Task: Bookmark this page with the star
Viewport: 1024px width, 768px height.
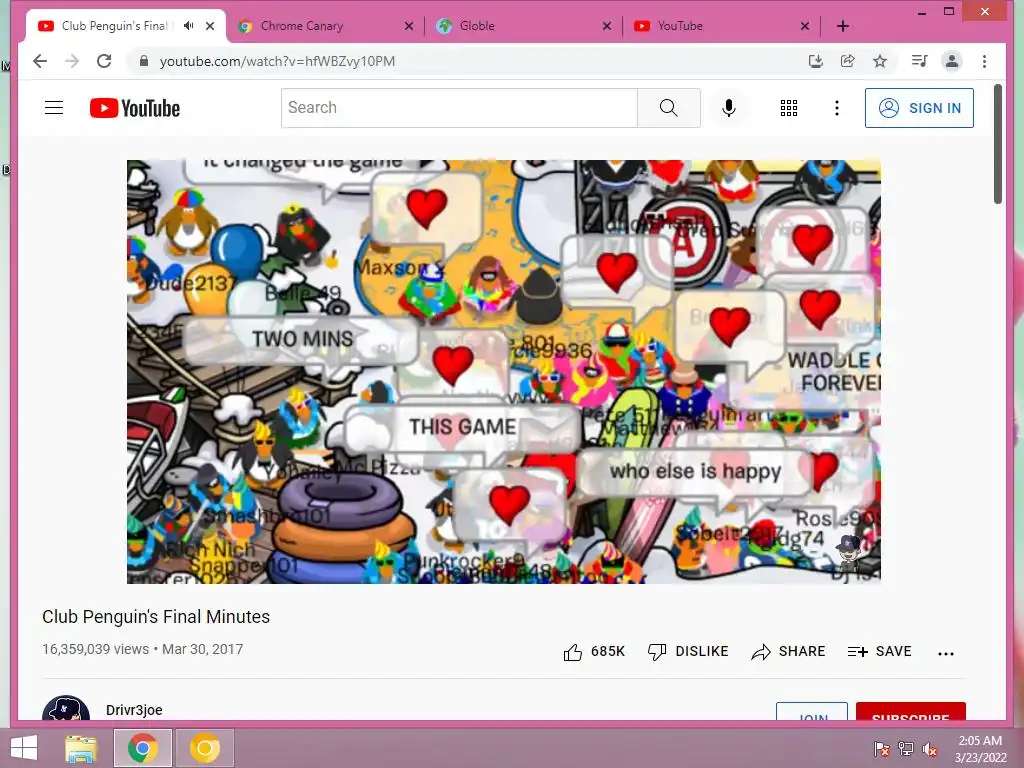Action: coord(880,61)
